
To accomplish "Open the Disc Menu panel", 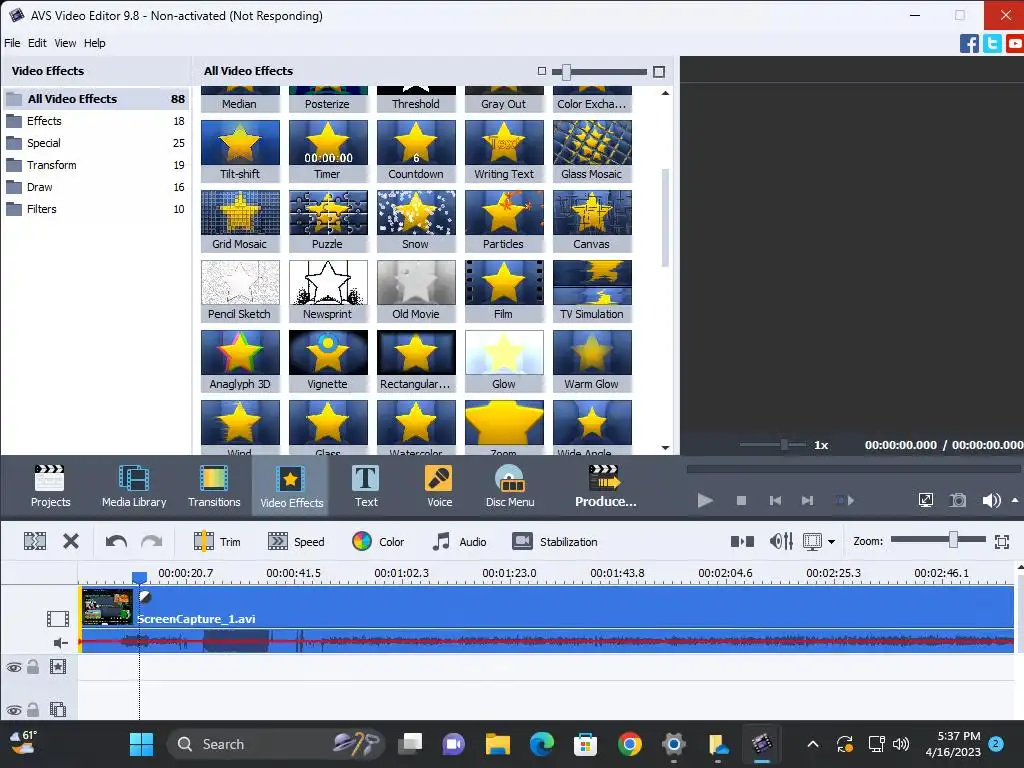I will (510, 486).
